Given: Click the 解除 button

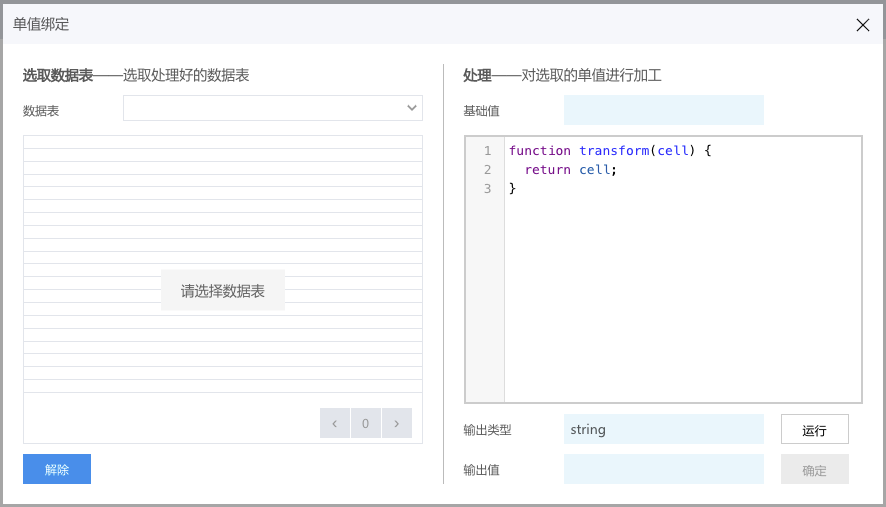Looking at the screenshot, I should pos(57,469).
